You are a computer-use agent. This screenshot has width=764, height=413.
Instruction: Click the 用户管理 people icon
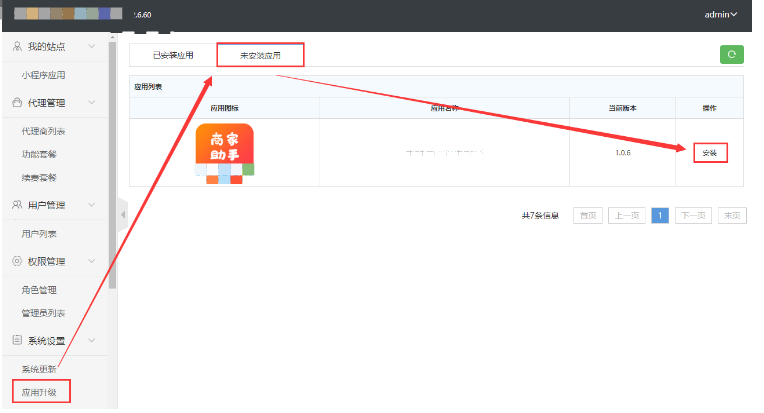[17, 205]
